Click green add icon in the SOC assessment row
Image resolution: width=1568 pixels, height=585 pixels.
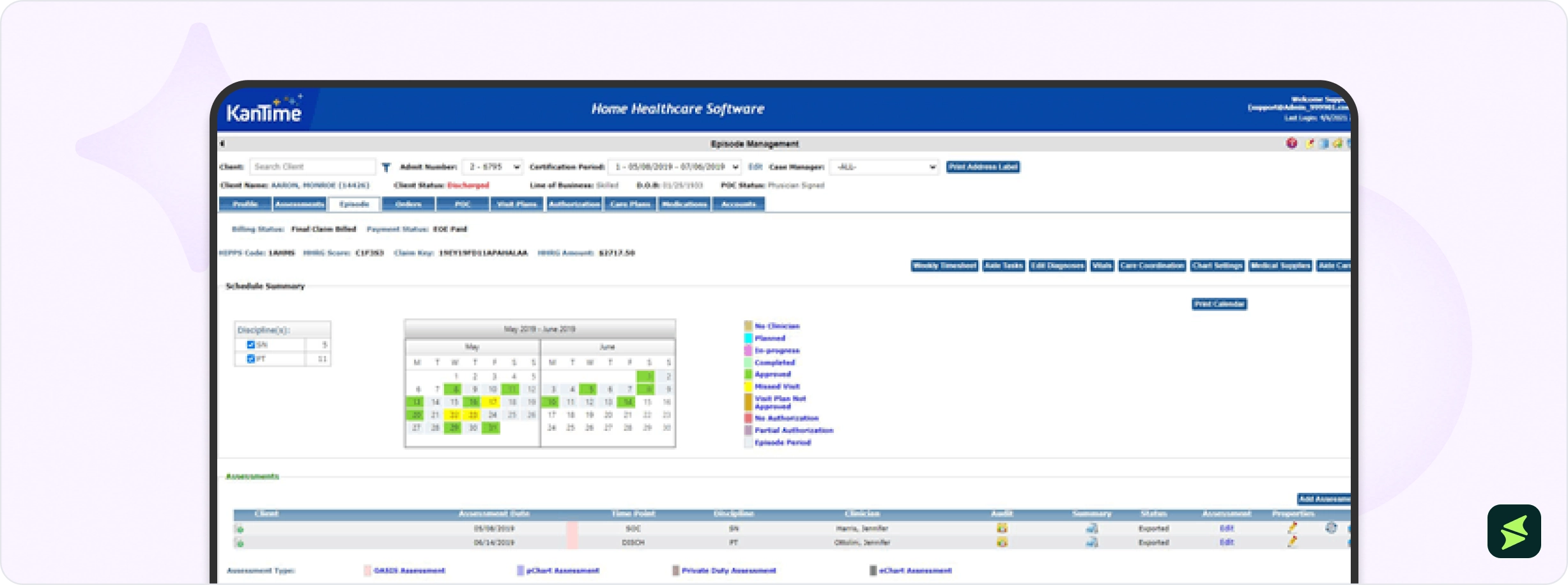(240, 529)
